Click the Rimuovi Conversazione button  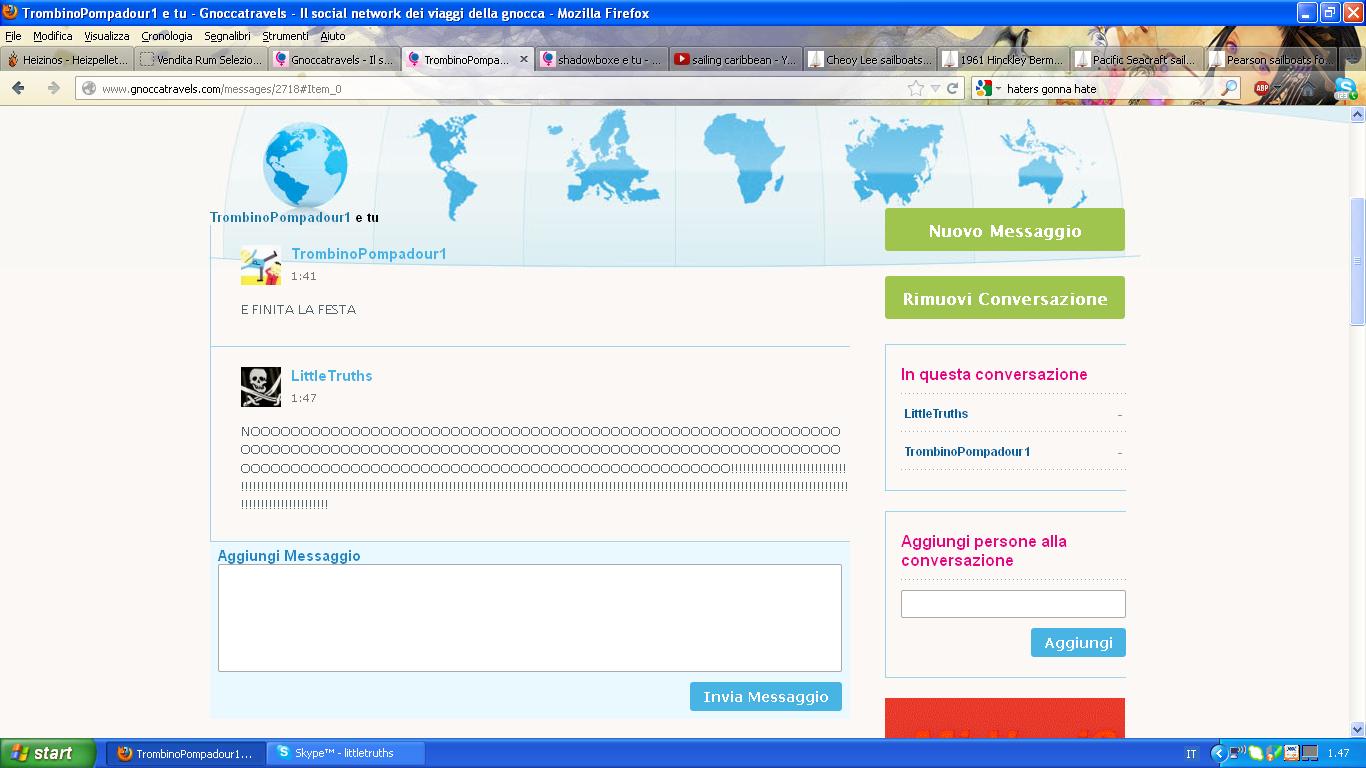pyautogui.click(x=1004, y=298)
